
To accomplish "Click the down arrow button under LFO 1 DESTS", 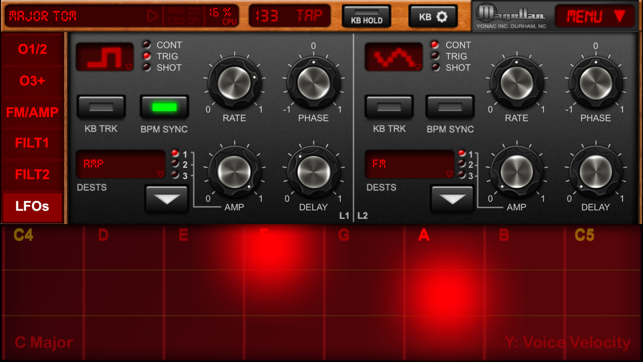I will click(166, 199).
